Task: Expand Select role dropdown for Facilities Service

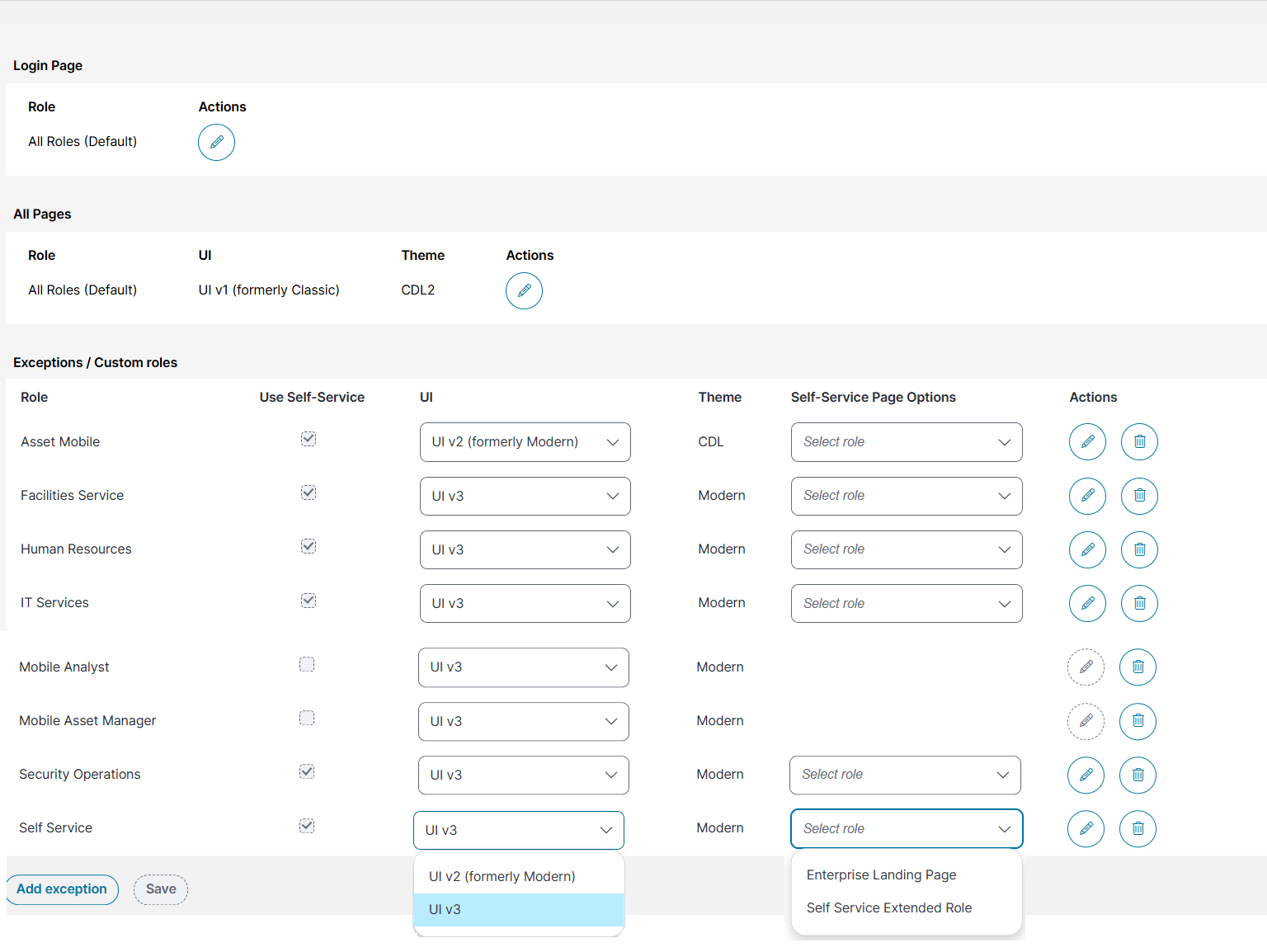Action: pos(907,496)
